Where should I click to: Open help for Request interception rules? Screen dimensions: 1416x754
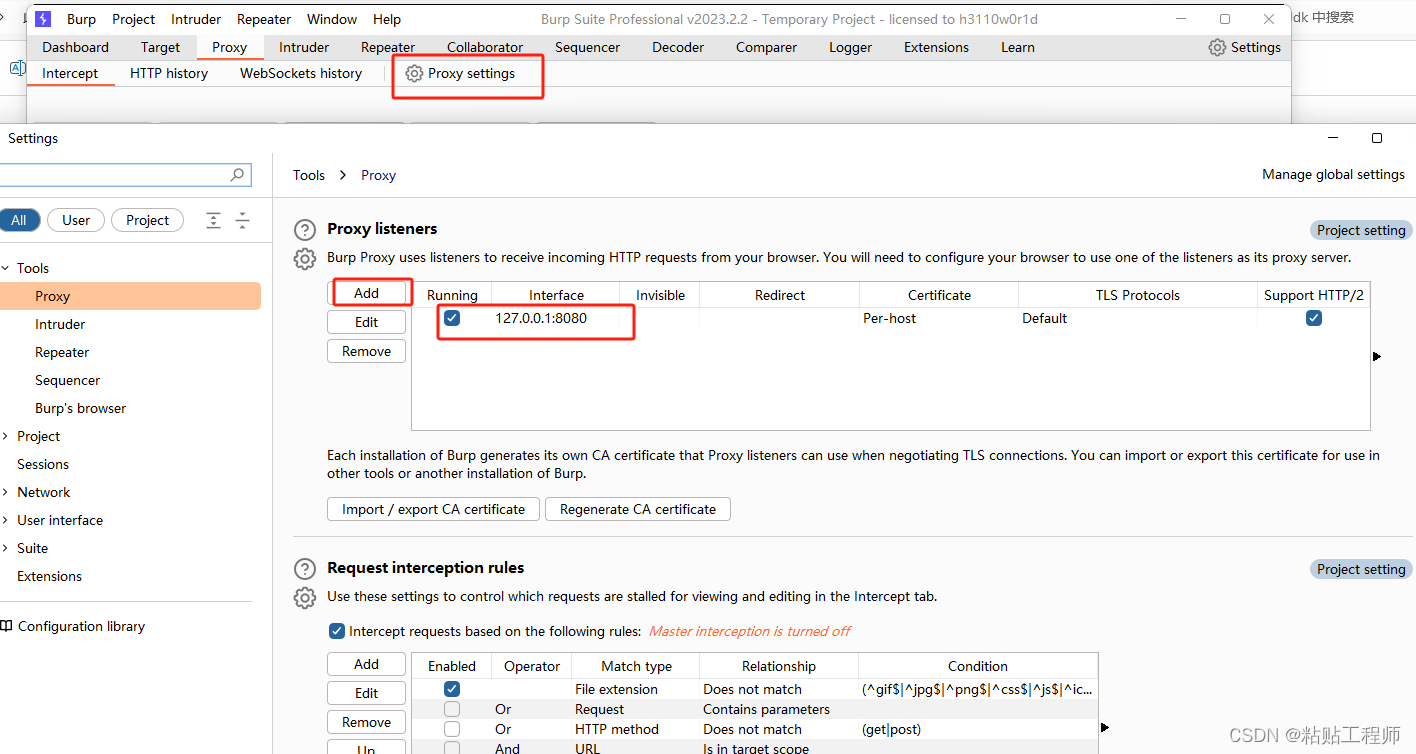(x=305, y=568)
